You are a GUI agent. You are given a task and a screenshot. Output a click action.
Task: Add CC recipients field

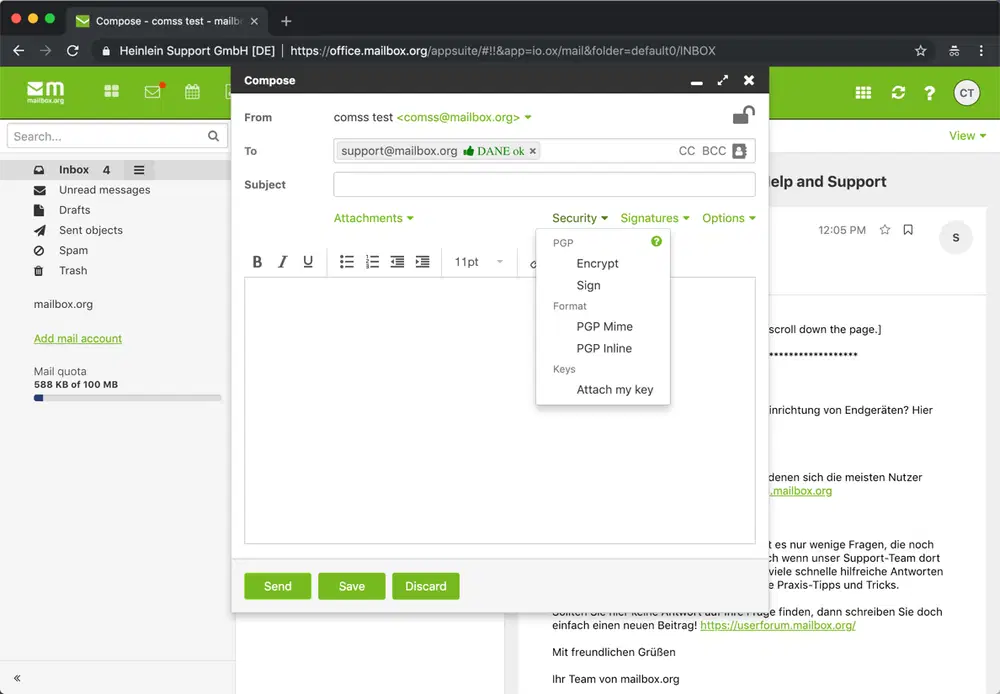click(x=686, y=151)
